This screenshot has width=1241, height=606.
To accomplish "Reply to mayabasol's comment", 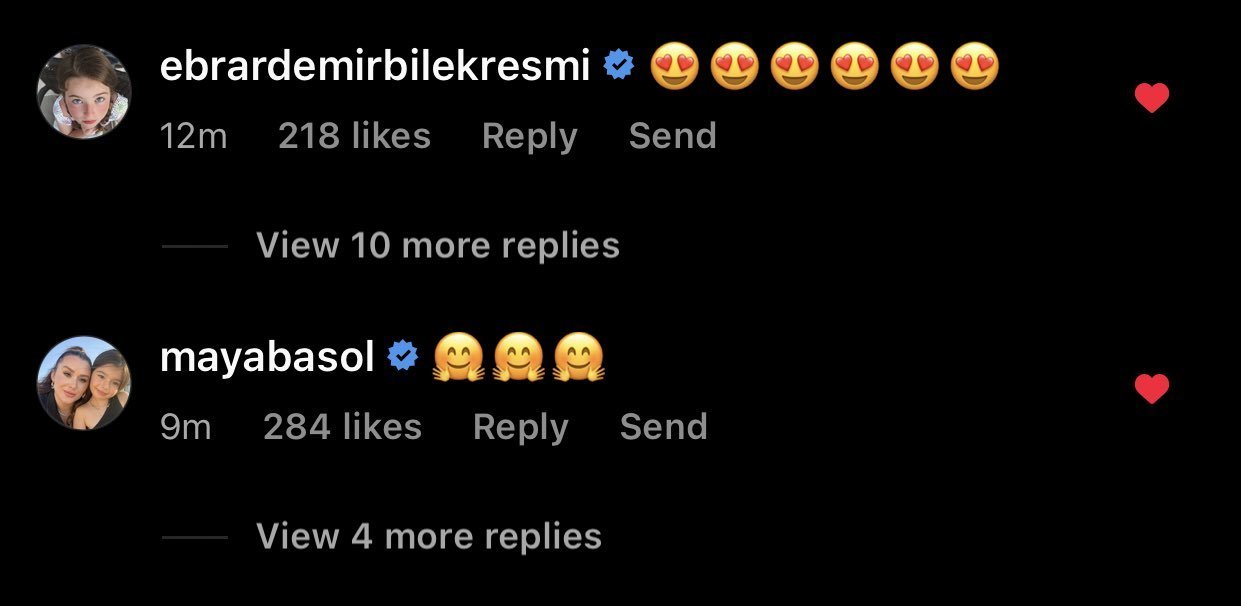I will pos(520,428).
